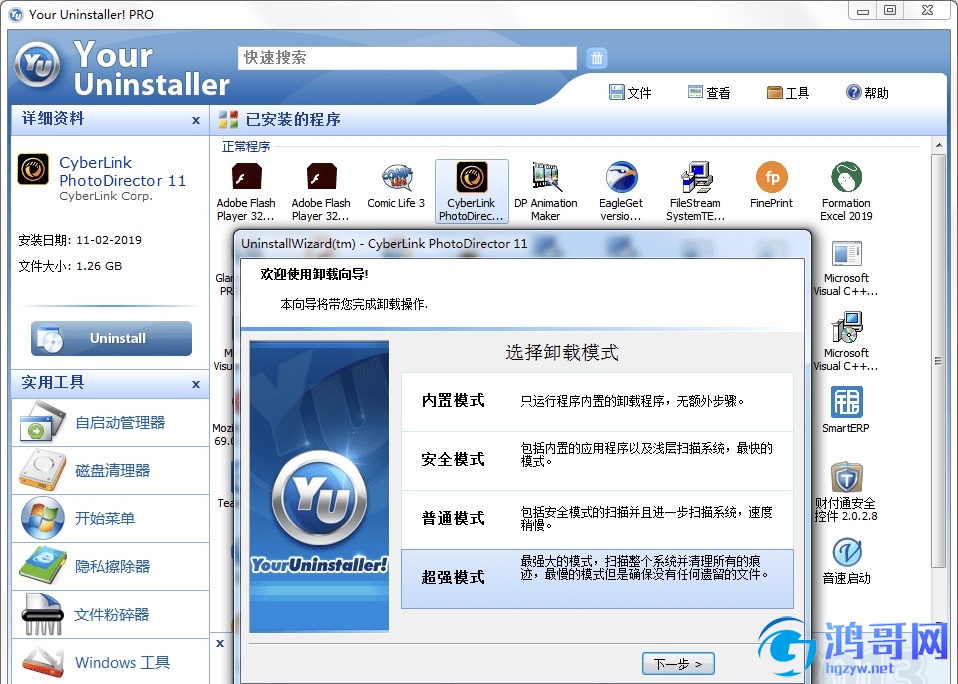Select the 音速启动 program icon
The image size is (958, 684).
846,552
